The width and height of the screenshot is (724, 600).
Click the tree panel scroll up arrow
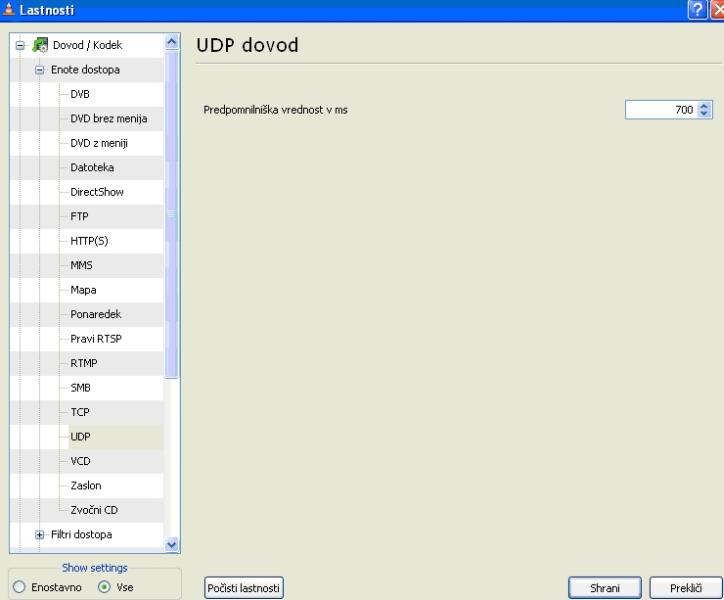coord(170,42)
